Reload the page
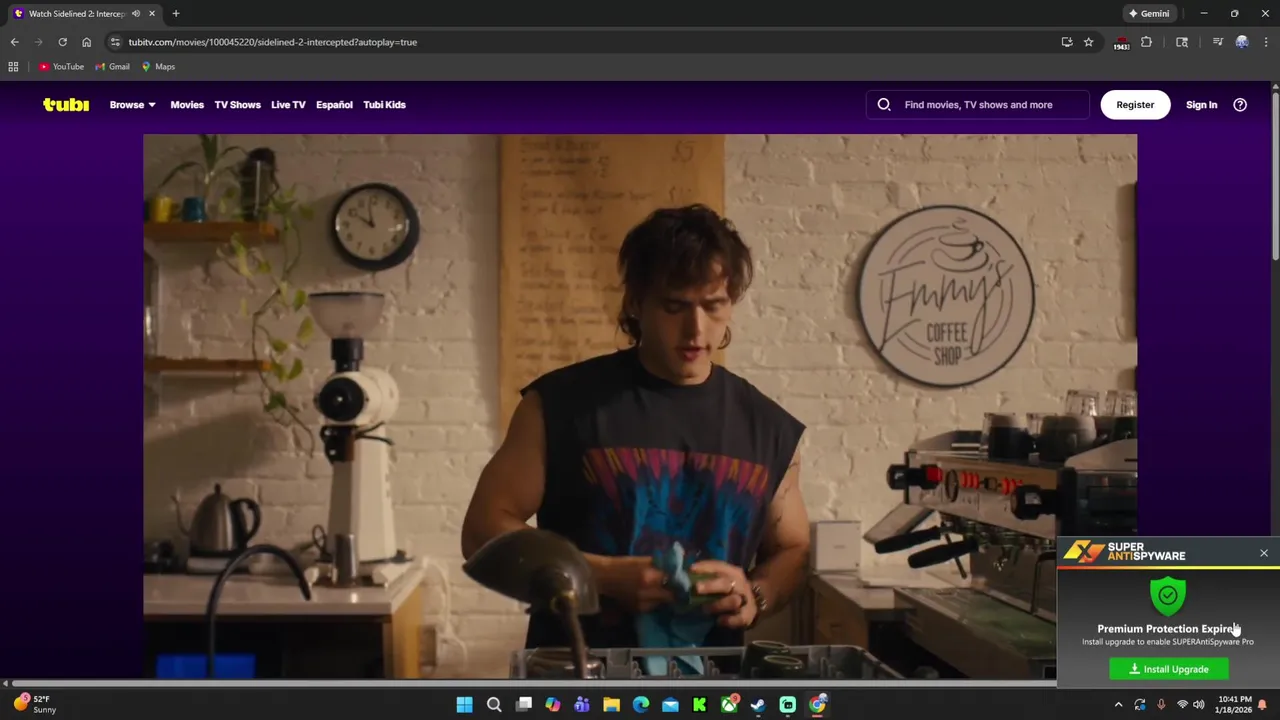Screen dimensions: 1280x720 tap(62, 42)
